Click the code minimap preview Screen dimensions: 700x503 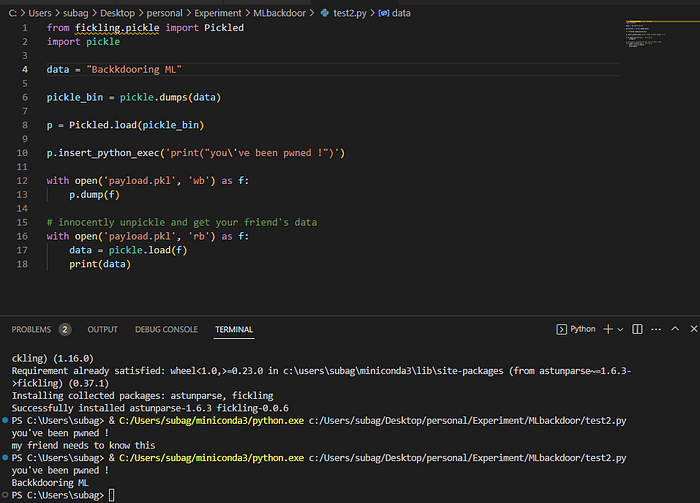645,33
